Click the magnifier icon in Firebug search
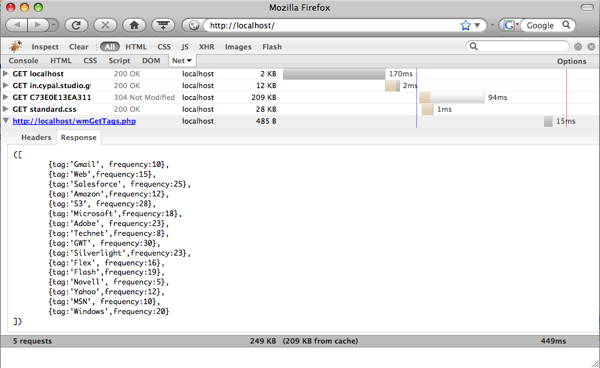Viewport: 600px width, 368px height. (473, 46)
